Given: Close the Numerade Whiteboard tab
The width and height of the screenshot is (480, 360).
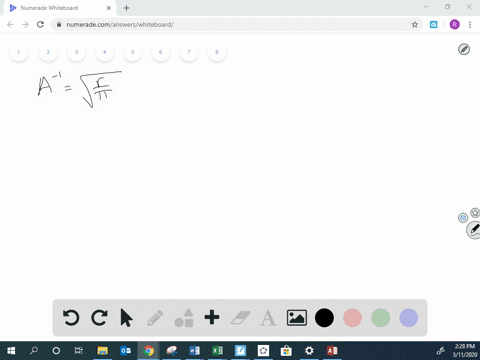Looking at the screenshot, I should click(109, 8).
